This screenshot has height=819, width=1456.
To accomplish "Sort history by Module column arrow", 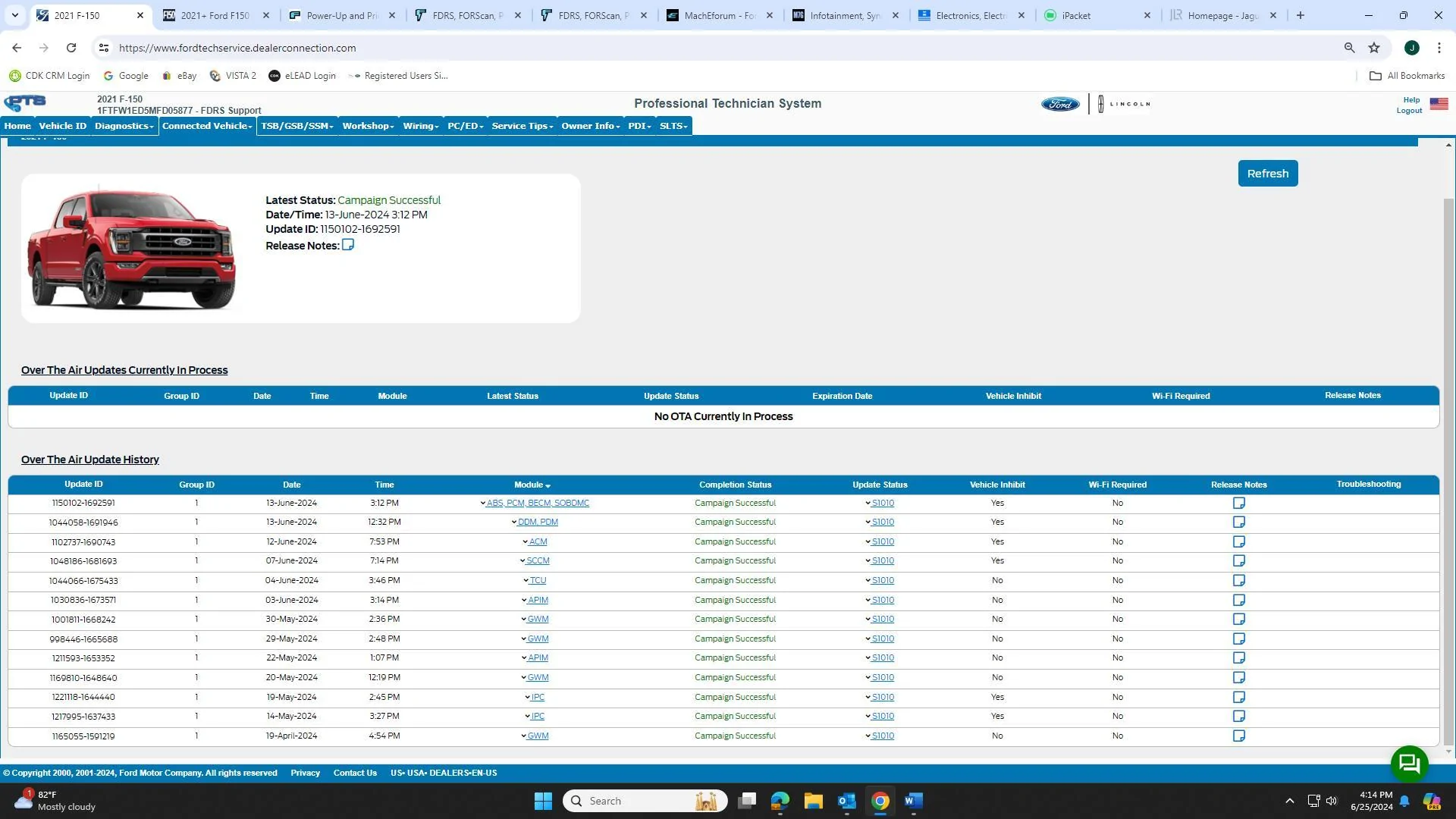I will click(548, 485).
